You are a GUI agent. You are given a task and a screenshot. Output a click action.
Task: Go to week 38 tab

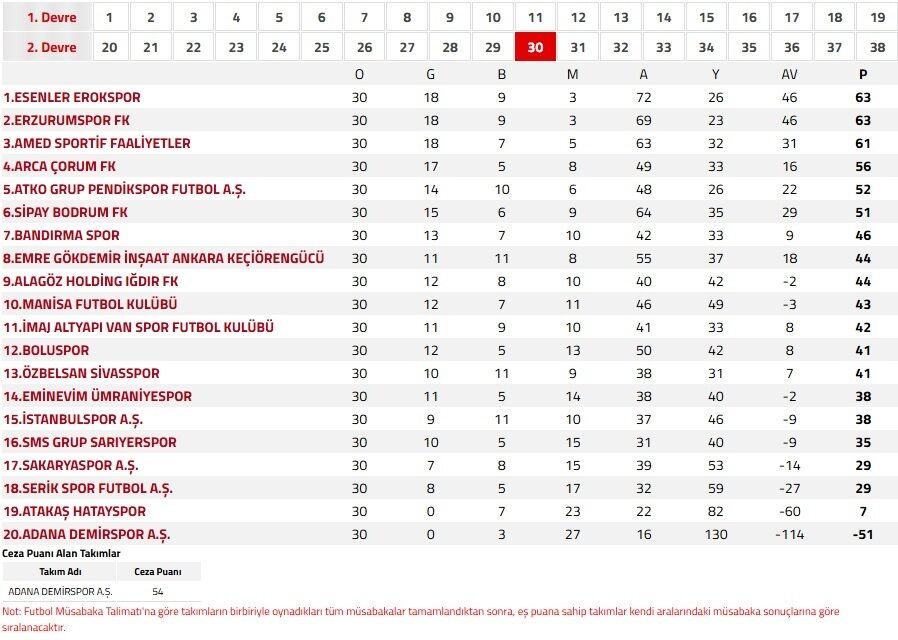click(877, 48)
